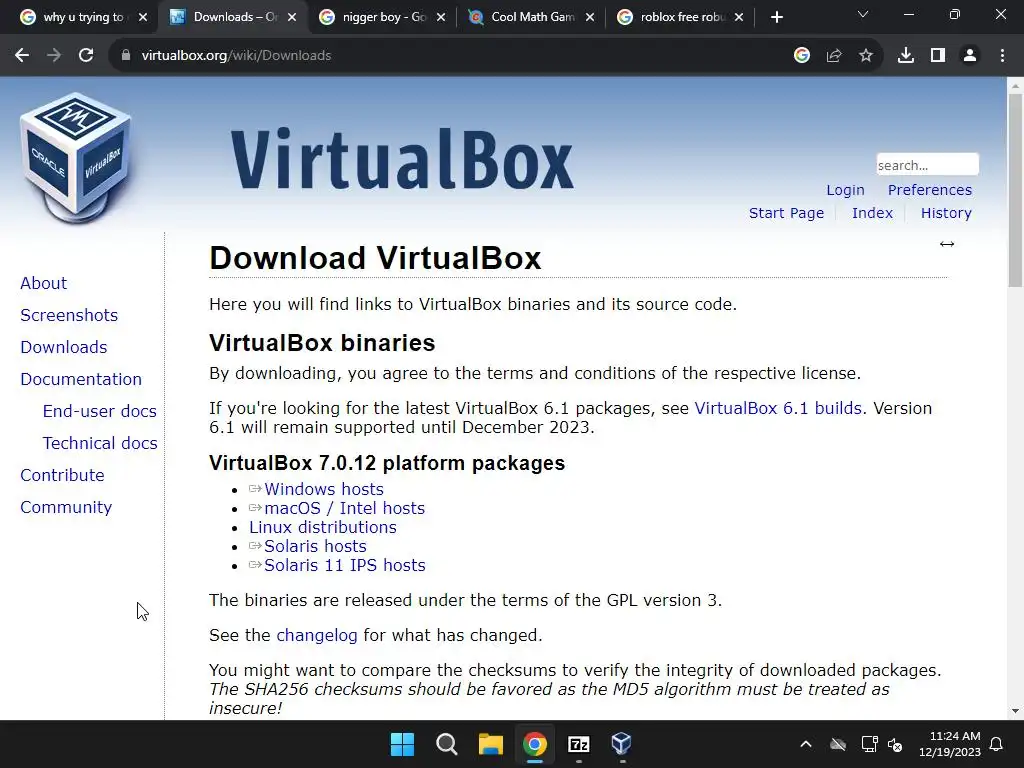
Task: Click the VirtualBox cube logo
Action: click(75, 158)
